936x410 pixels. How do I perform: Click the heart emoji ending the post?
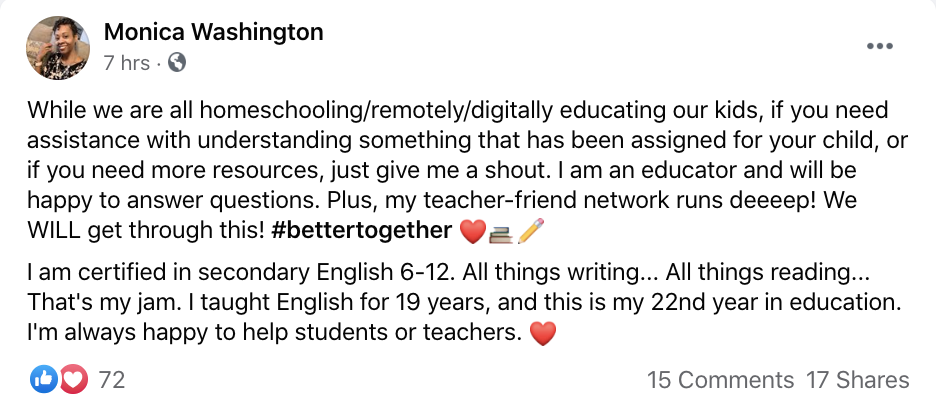click(542, 335)
